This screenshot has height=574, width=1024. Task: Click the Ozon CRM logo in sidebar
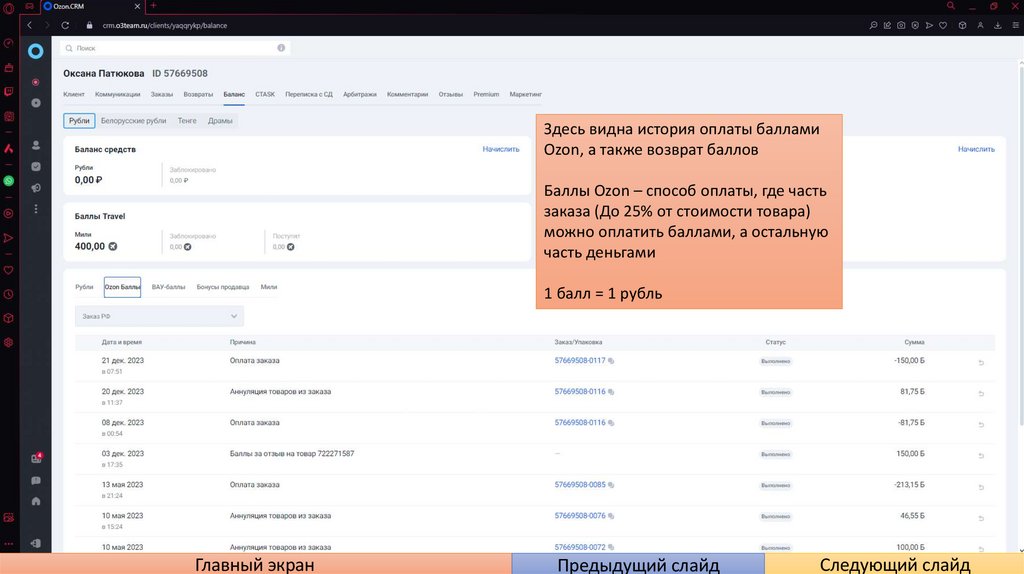pyautogui.click(x=35, y=51)
